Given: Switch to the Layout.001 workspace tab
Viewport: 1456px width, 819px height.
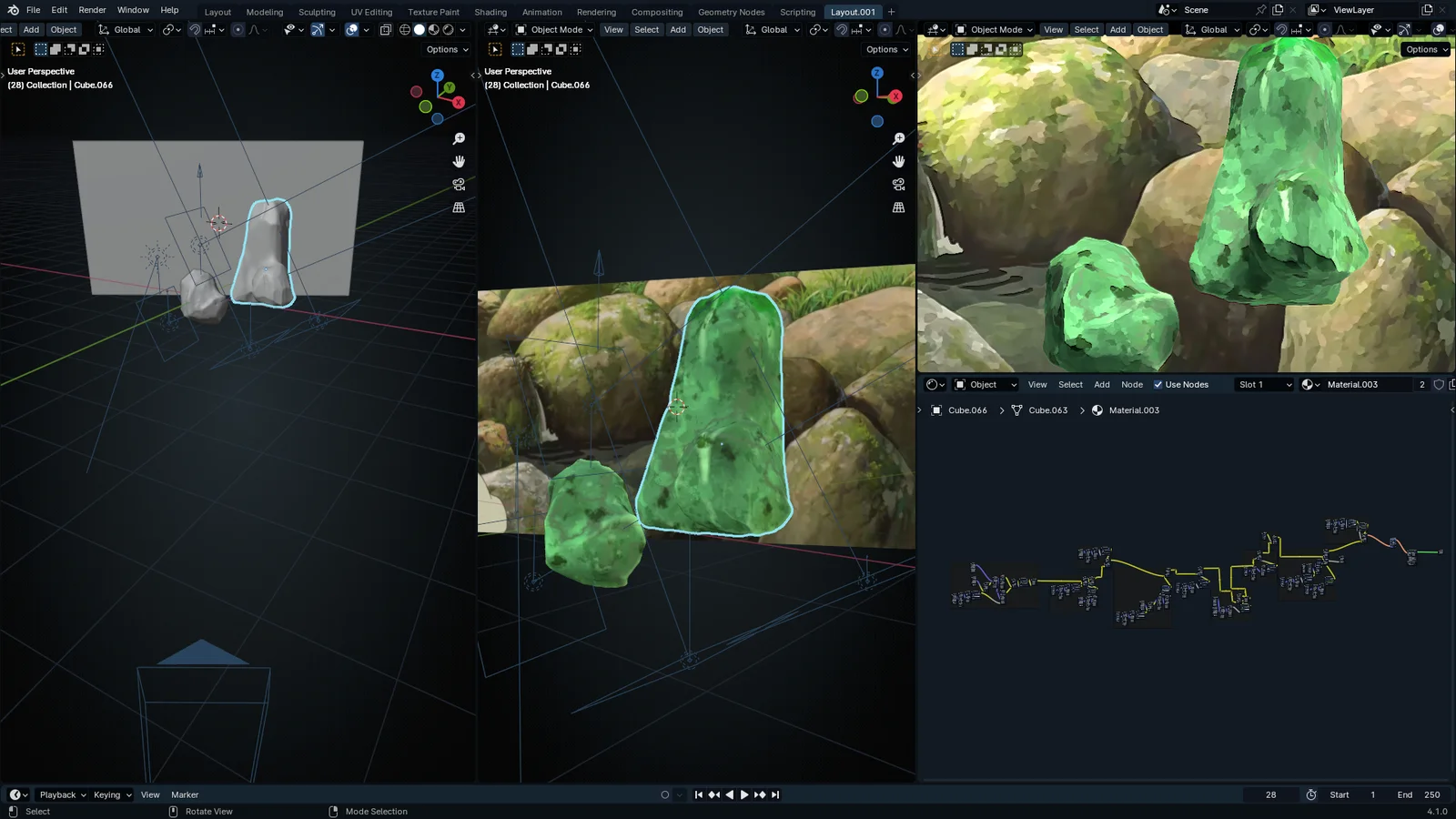Looking at the screenshot, I should pos(852,12).
